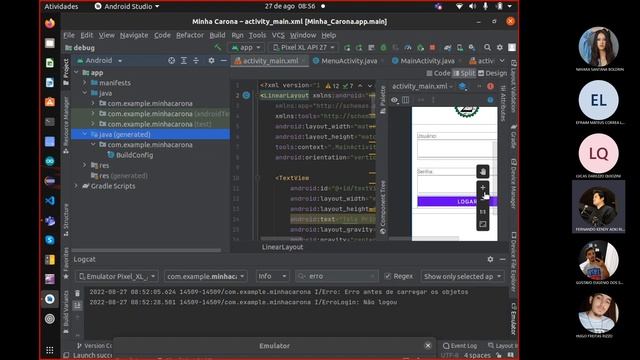This screenshot has width=640, height=360.
Task: Hide the Project panel with minus icon
Action: (223, 60)
